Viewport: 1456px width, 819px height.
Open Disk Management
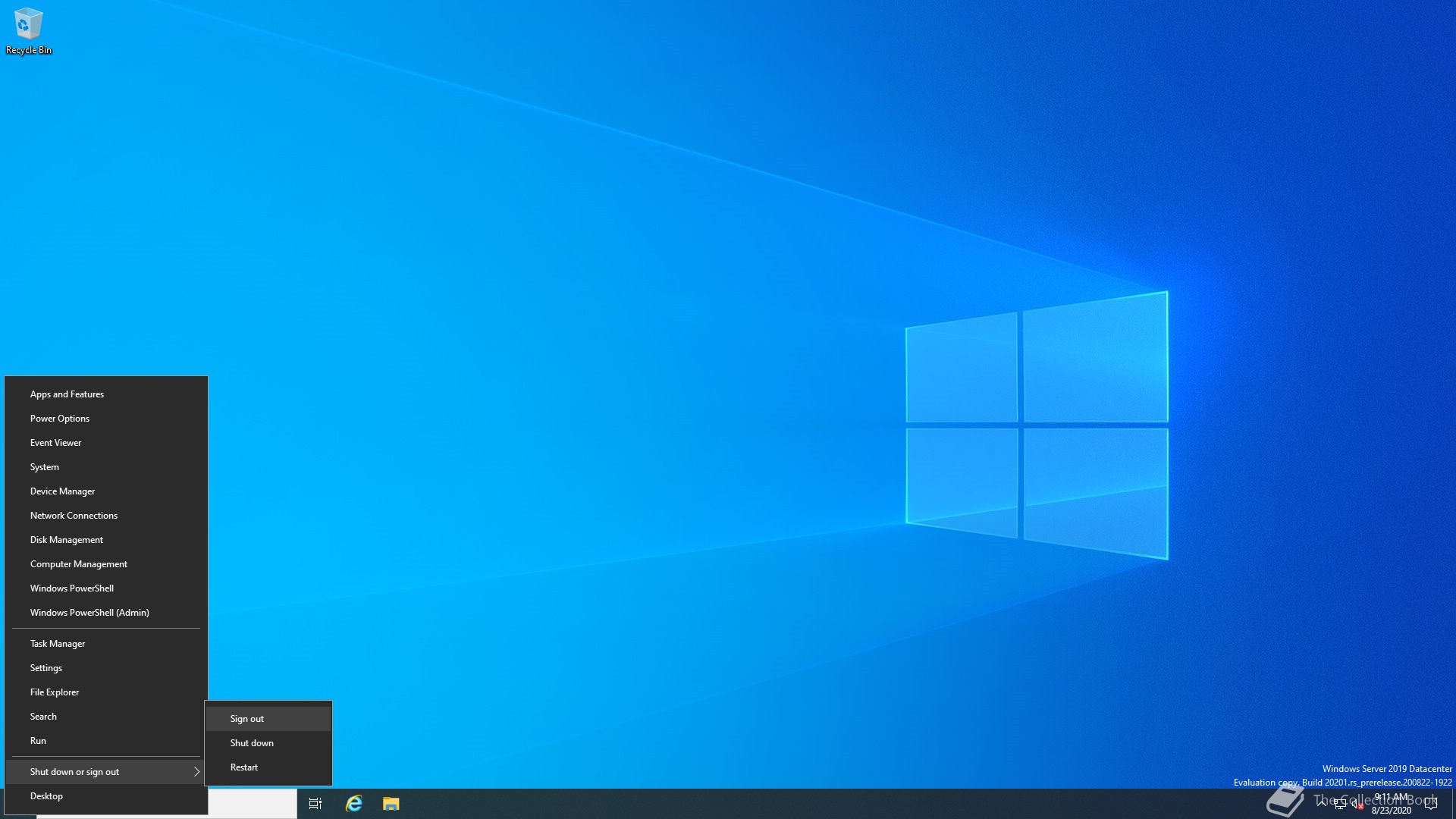(x=106, y=540)
